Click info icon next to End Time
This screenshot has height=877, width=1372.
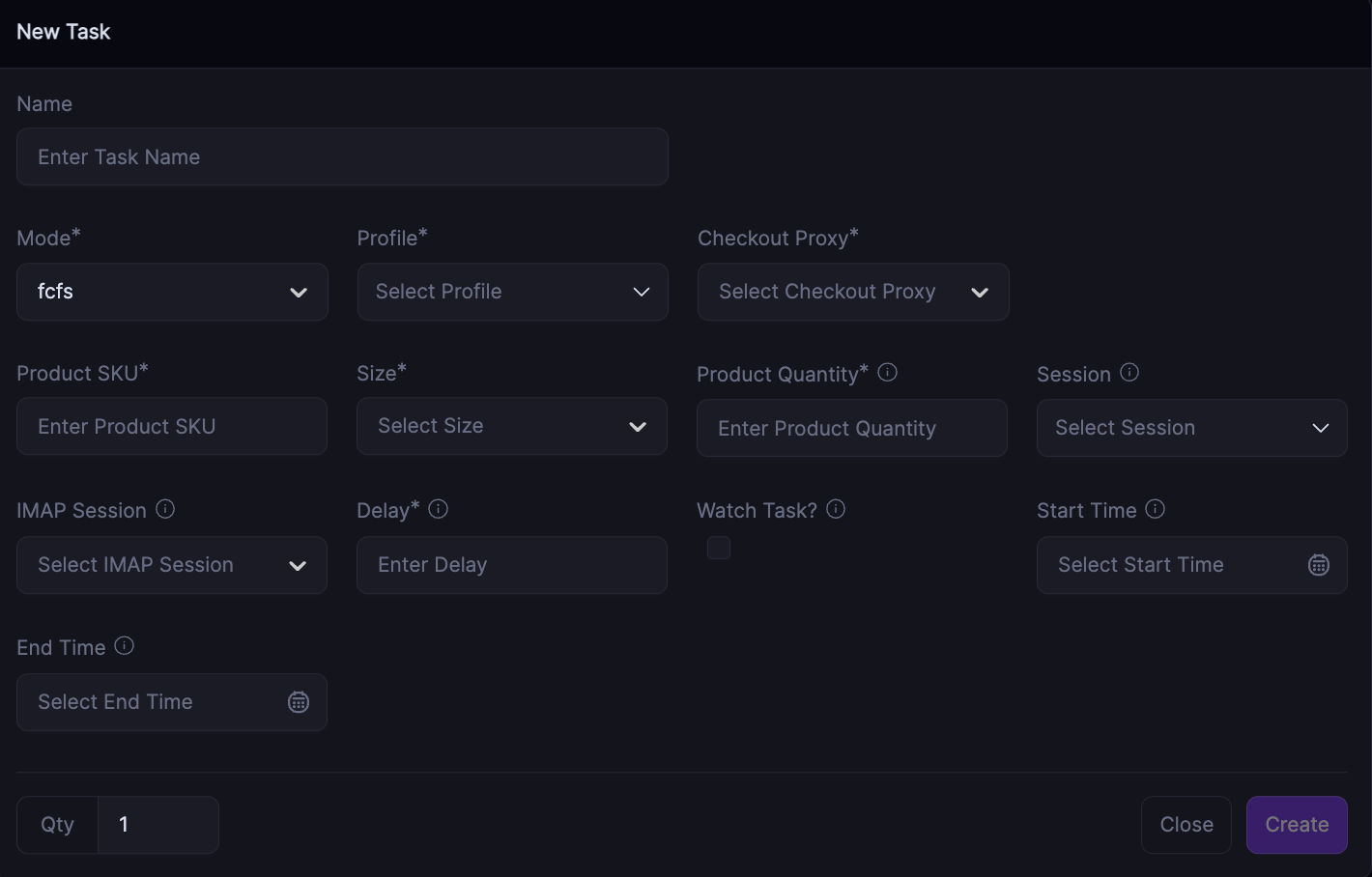pyautogui.click(x=124, y=646)
